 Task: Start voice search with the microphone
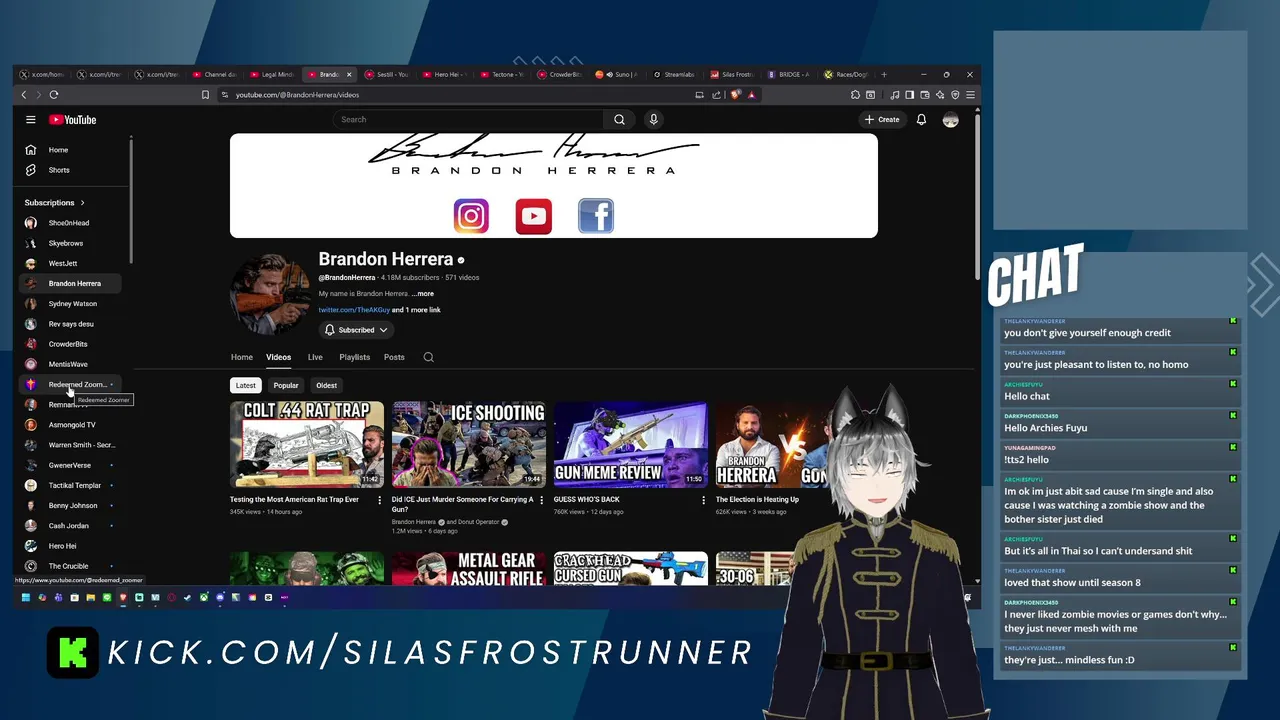(653, 120)
